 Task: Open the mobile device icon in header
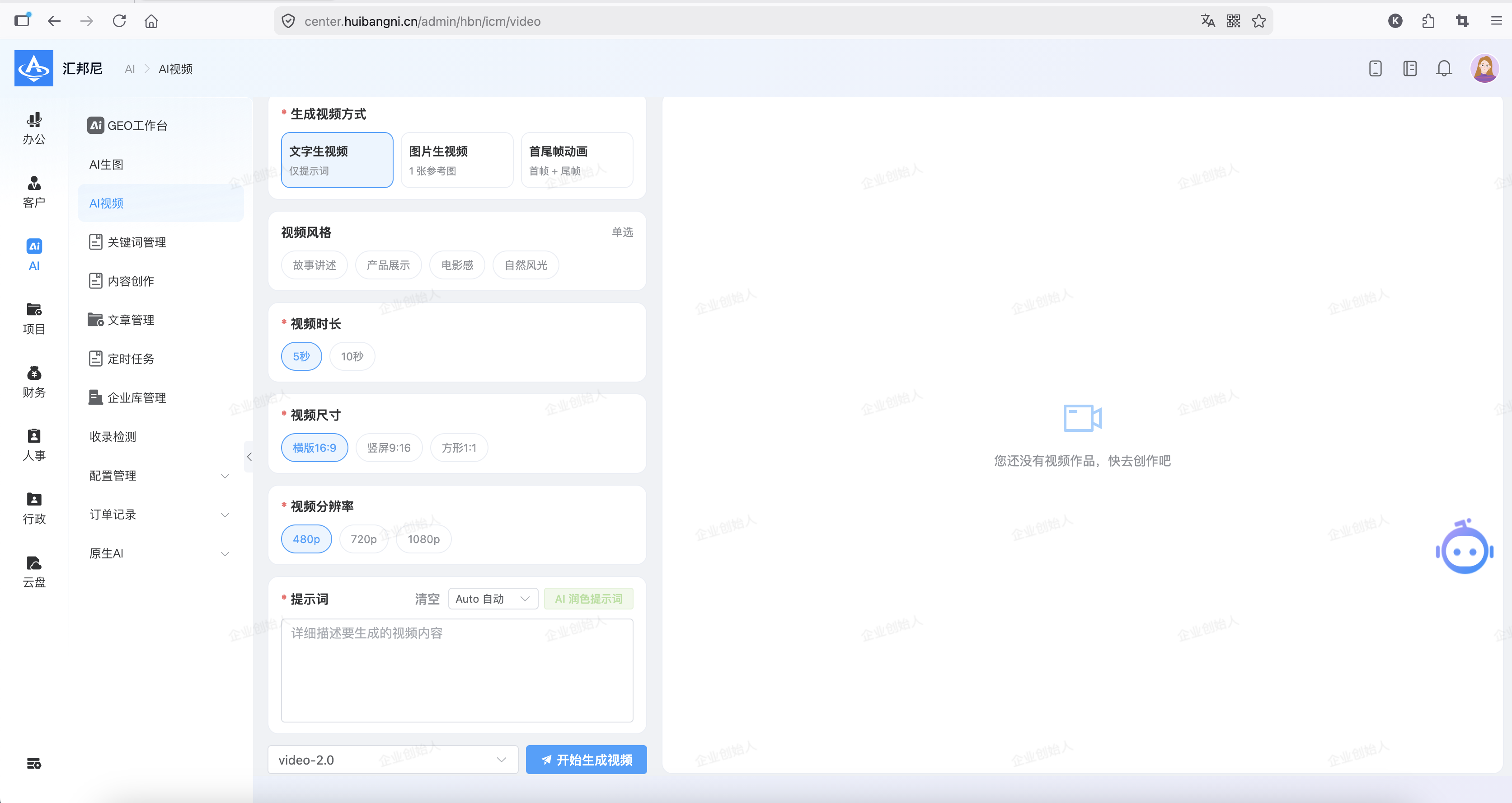click(x=1375, y=69)
